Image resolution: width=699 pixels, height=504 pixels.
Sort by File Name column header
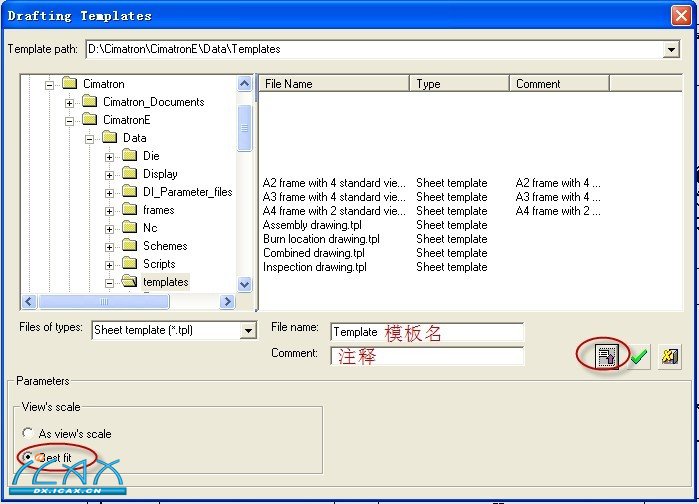click(334, 84)
